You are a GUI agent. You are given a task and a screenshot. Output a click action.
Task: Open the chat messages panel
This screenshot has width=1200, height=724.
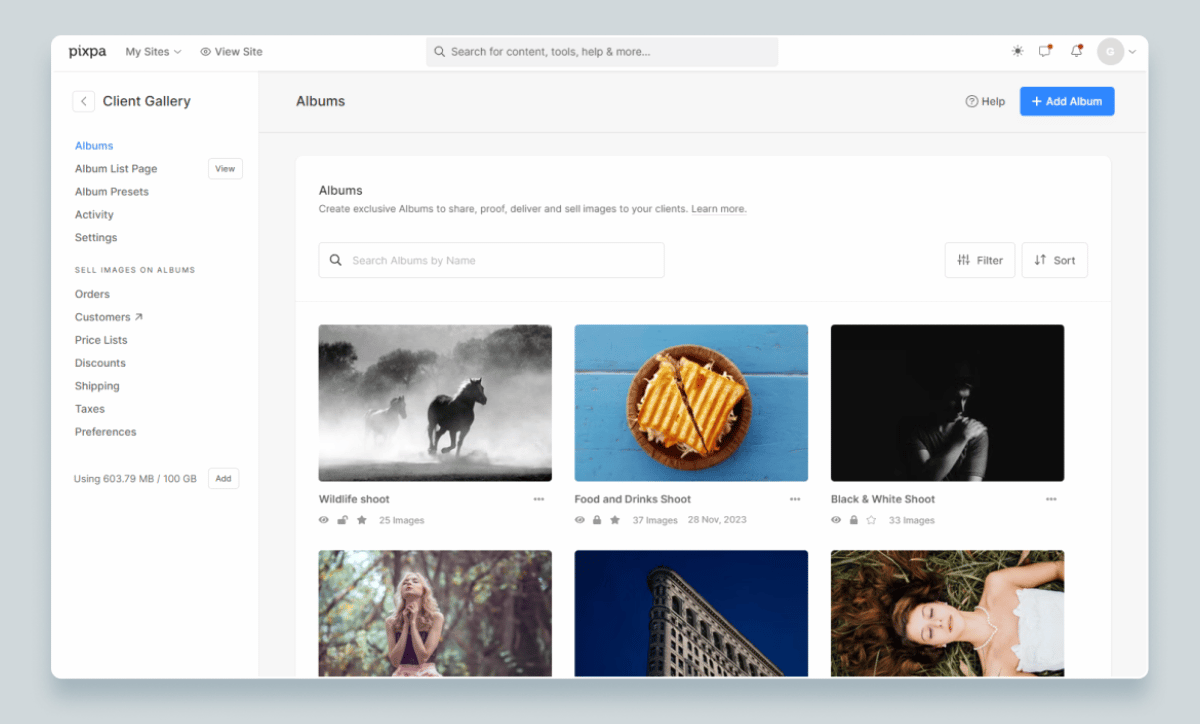pyautogui.click(x=1044, y=51)
